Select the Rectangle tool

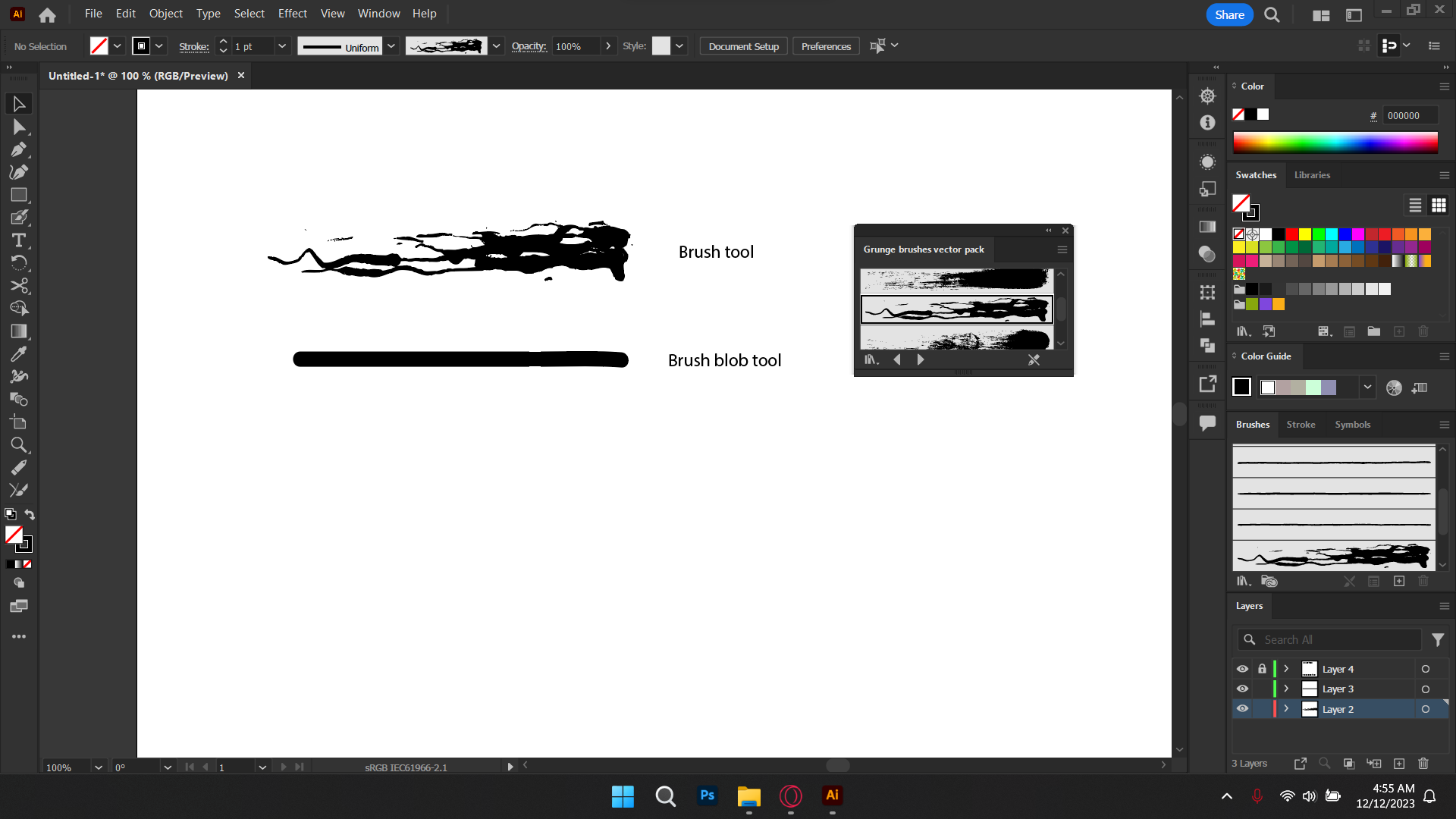19,195
